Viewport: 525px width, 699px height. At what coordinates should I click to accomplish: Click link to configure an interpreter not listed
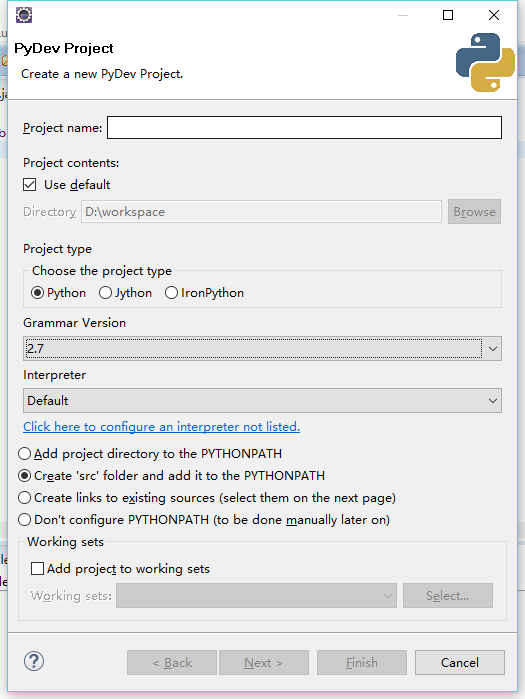click(161, 427)
